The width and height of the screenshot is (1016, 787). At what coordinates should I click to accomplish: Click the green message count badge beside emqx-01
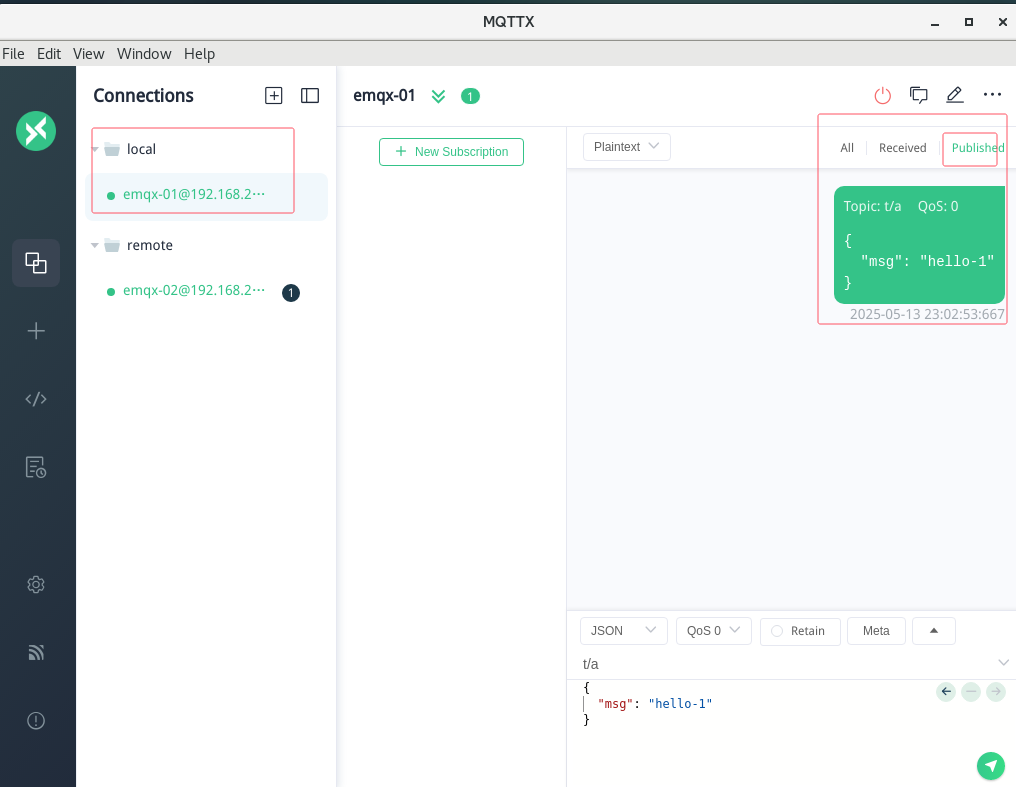click(470, 97)
